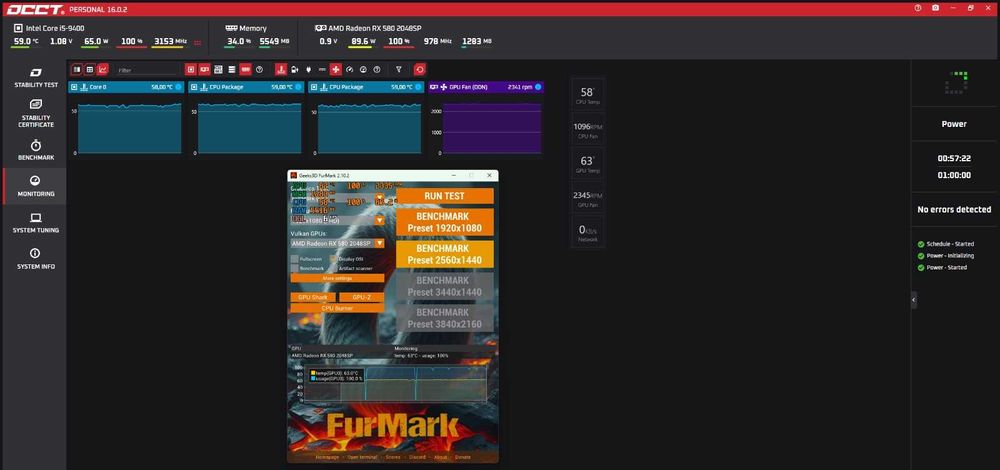The image size is (1000, 470).
Task: Click the AMD Radeon GPU card icon
Action: pos(321,28)
